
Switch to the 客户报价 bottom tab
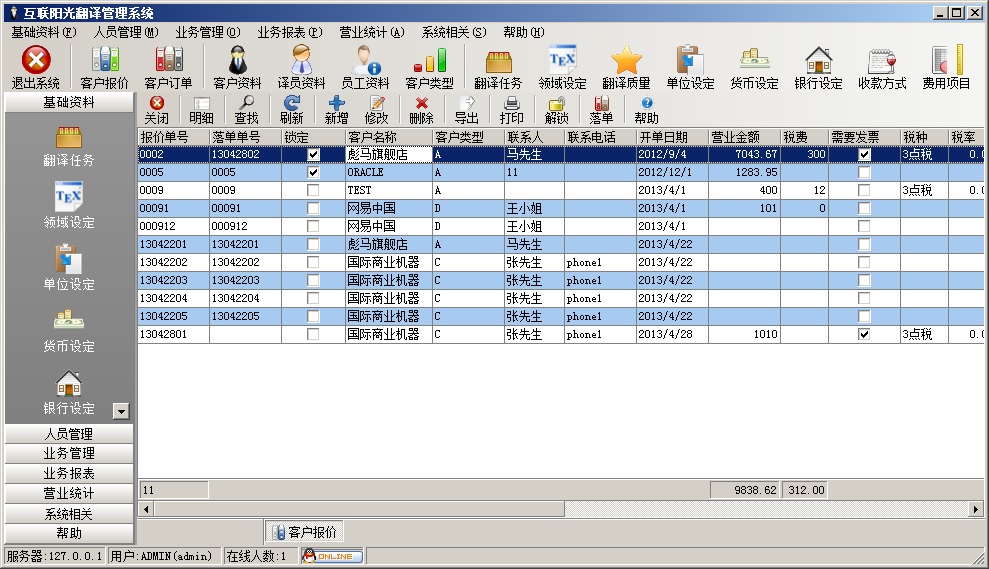point(304,532)
